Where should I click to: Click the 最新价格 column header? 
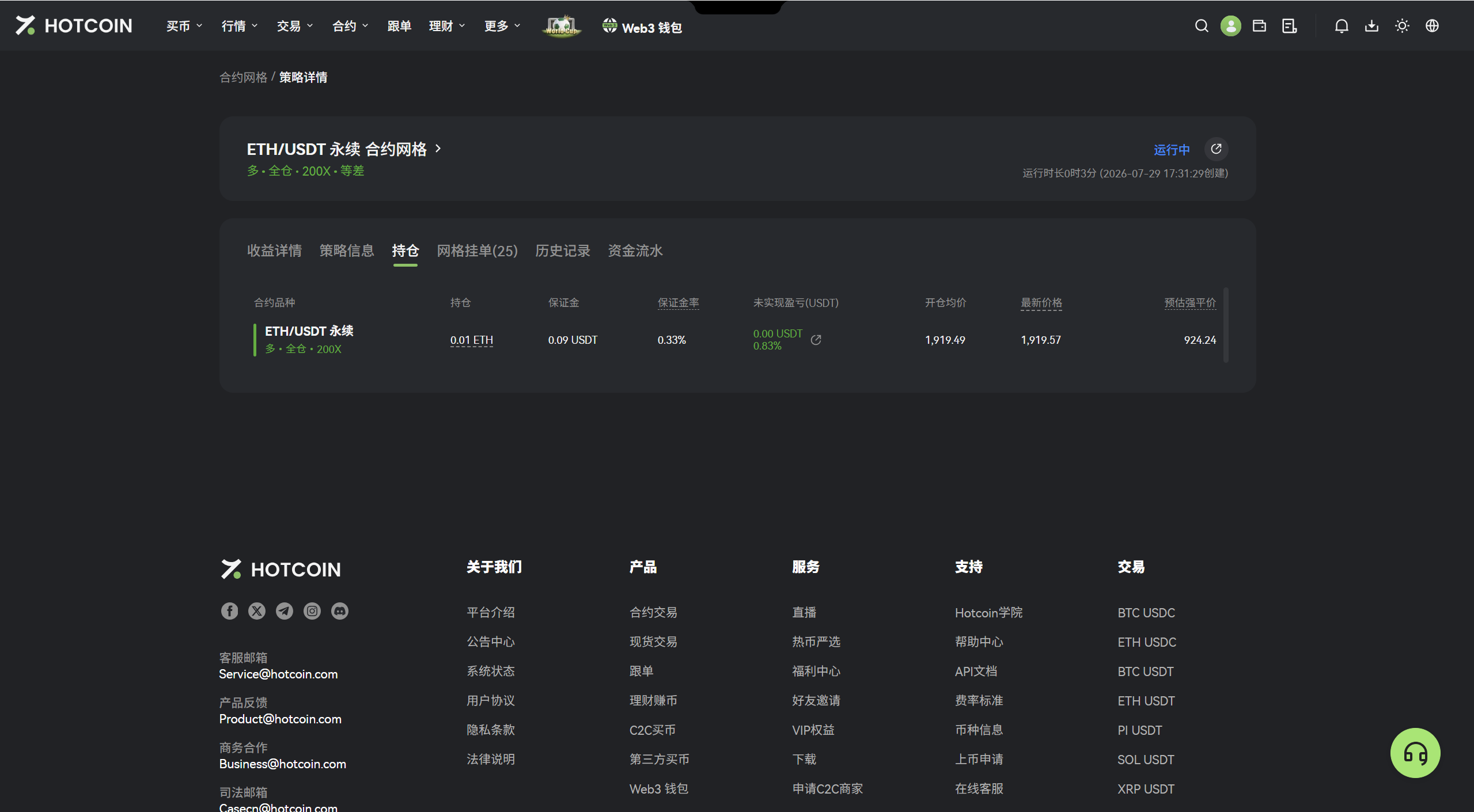point(1041,302)
